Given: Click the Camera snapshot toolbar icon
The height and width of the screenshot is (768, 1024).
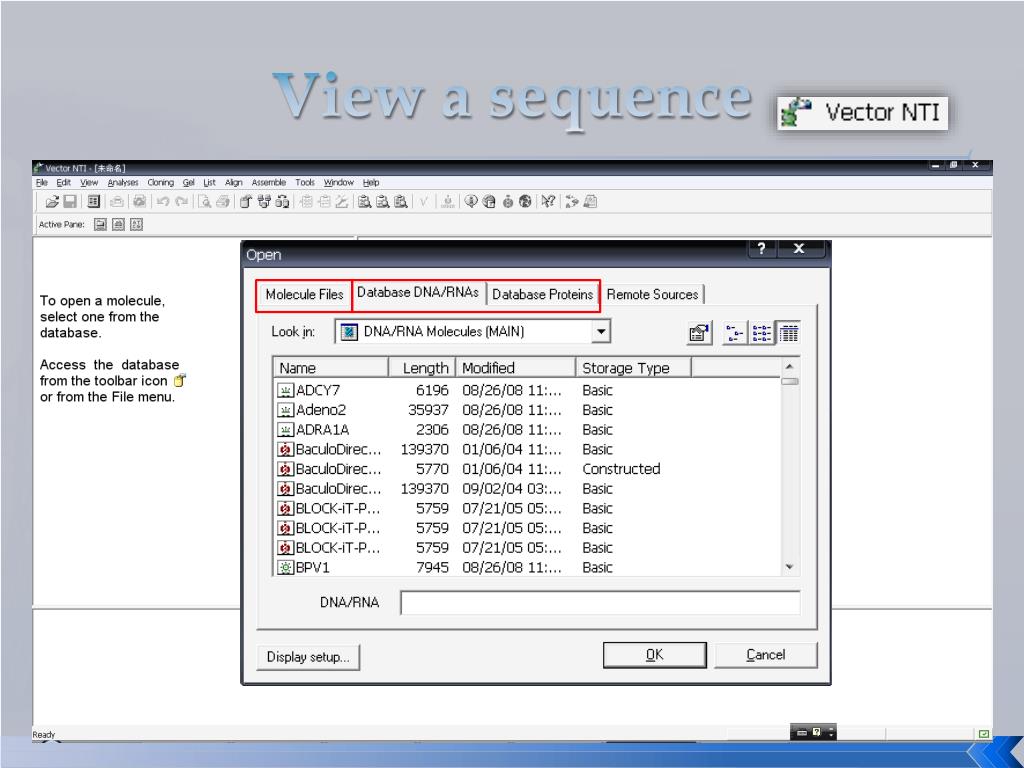Looking at the screenshot, I should tap(139, 202).
